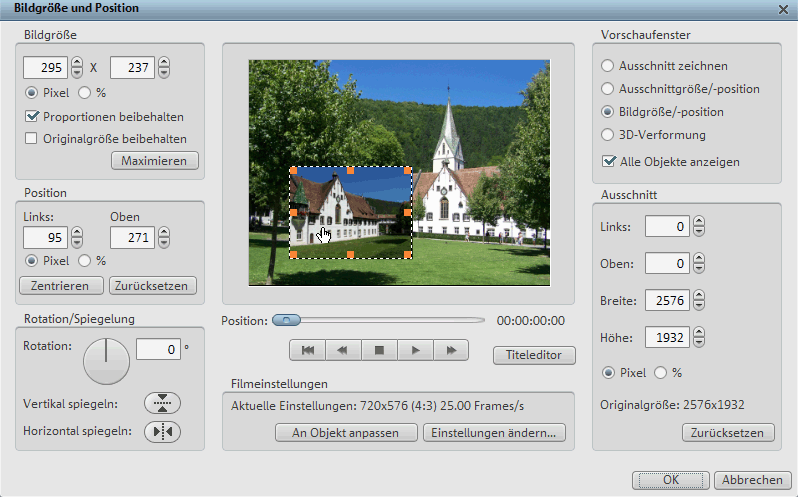Click the rewind playback button

[343, 350]
